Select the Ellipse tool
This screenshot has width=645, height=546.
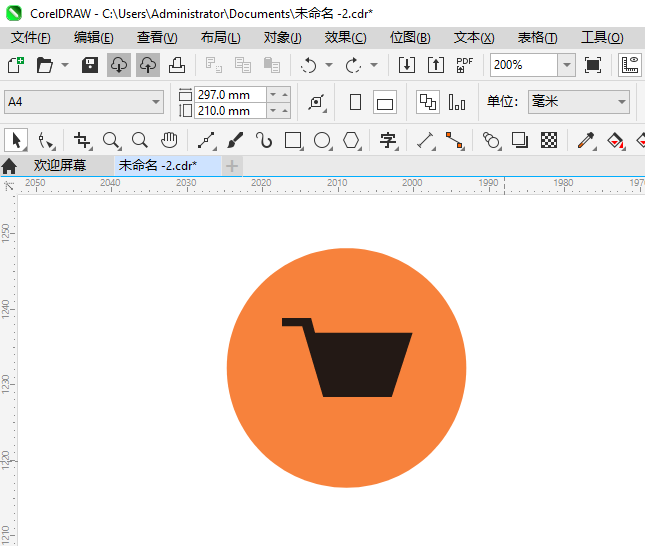[322, 140]
